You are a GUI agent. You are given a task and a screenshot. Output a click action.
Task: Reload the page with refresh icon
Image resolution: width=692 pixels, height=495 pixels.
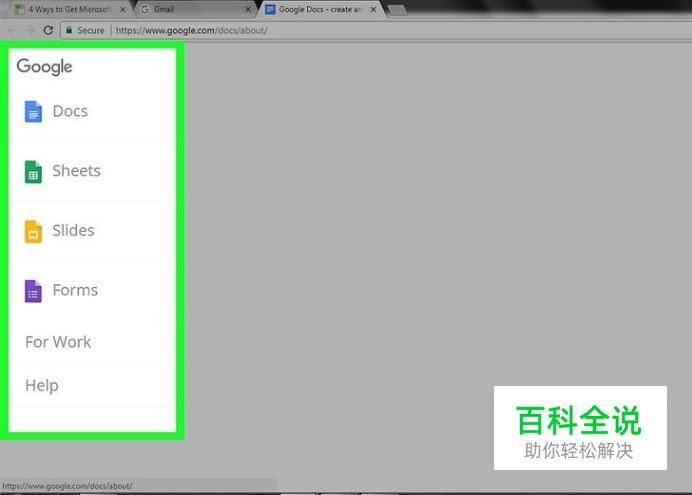coord(48,30)
